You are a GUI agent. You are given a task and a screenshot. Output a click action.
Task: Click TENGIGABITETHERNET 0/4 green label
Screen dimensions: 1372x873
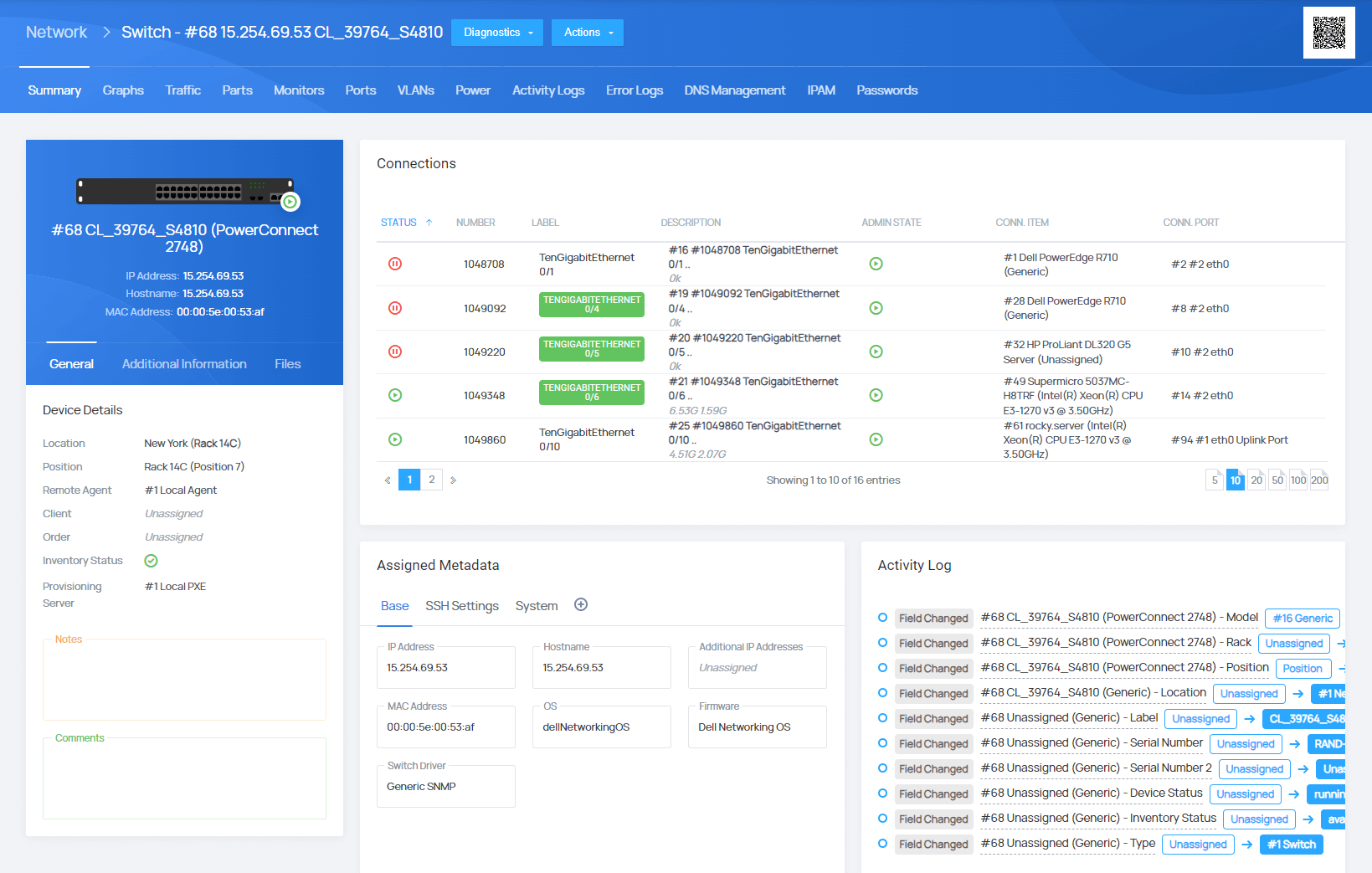click(592, 305)
